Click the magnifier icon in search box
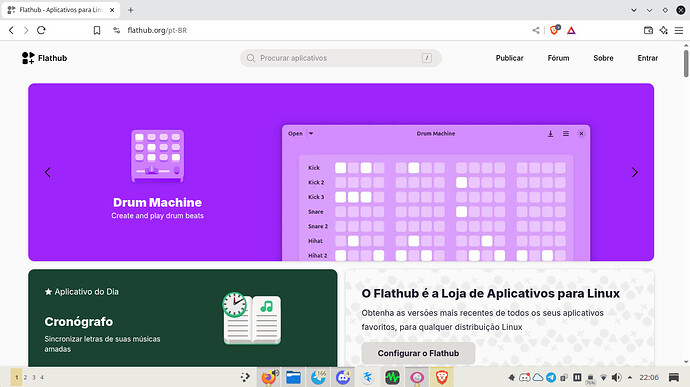Viewport: 690px width, 387px height. coord(251,58)
